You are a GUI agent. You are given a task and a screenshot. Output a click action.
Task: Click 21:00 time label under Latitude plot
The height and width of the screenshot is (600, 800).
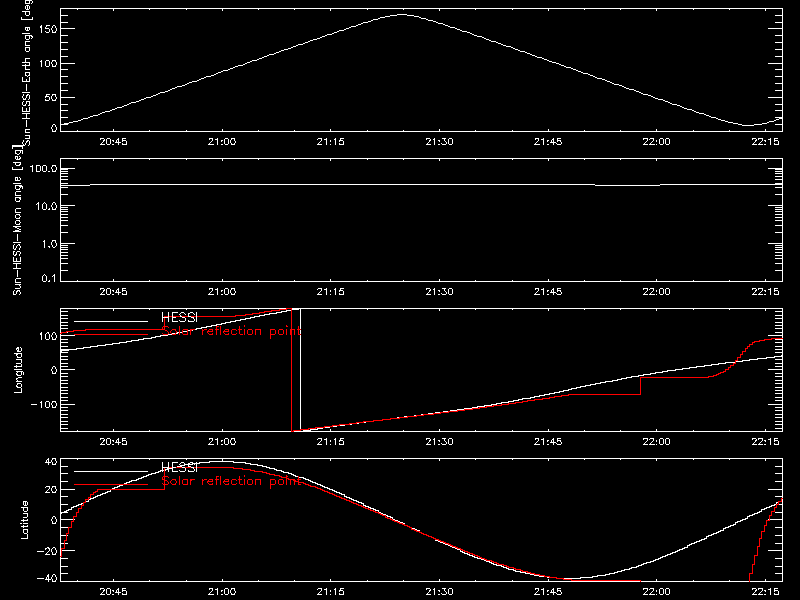point(222,592)
